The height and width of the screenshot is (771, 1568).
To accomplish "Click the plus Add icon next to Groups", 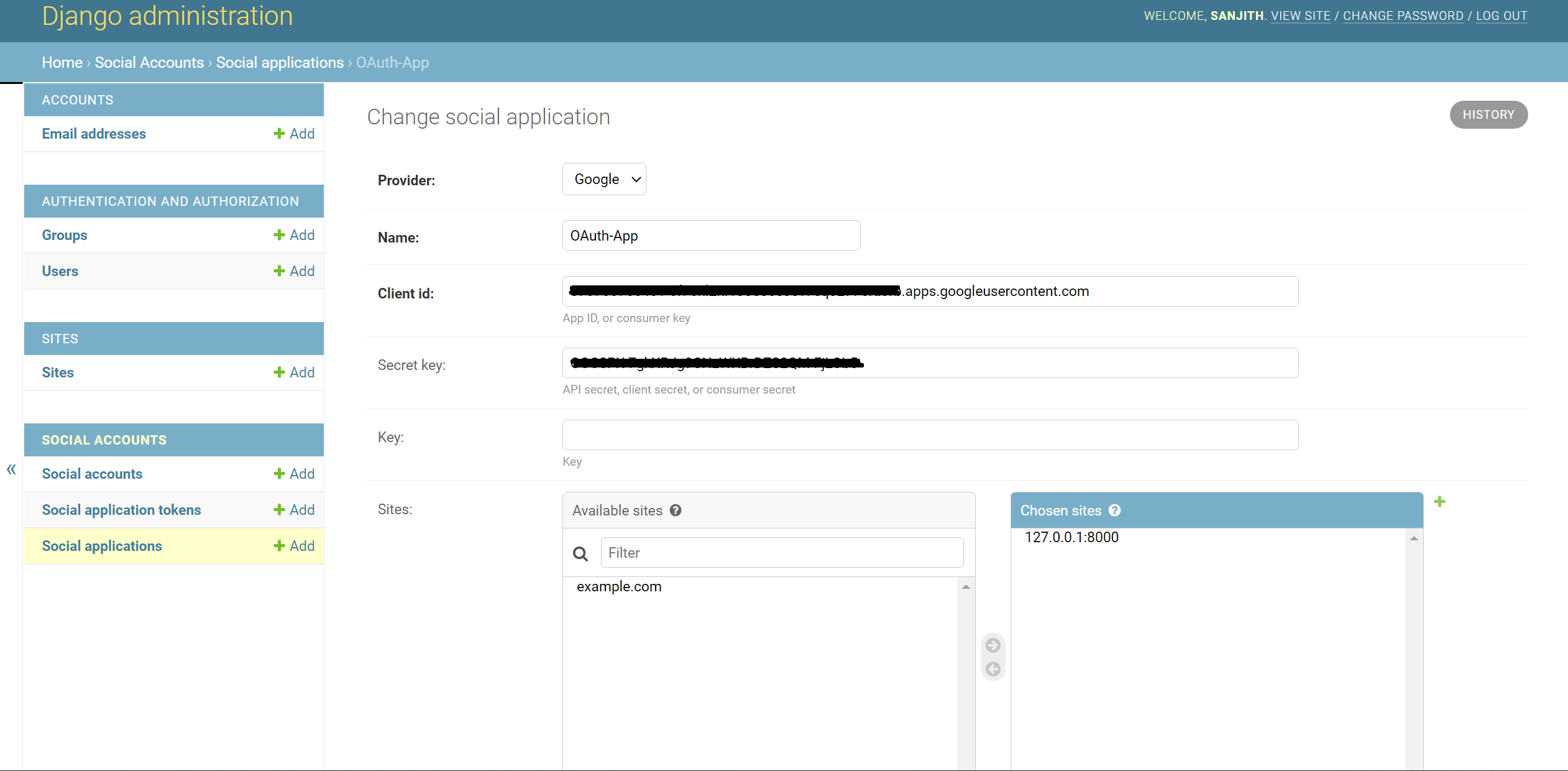I will tap(279, 235).
